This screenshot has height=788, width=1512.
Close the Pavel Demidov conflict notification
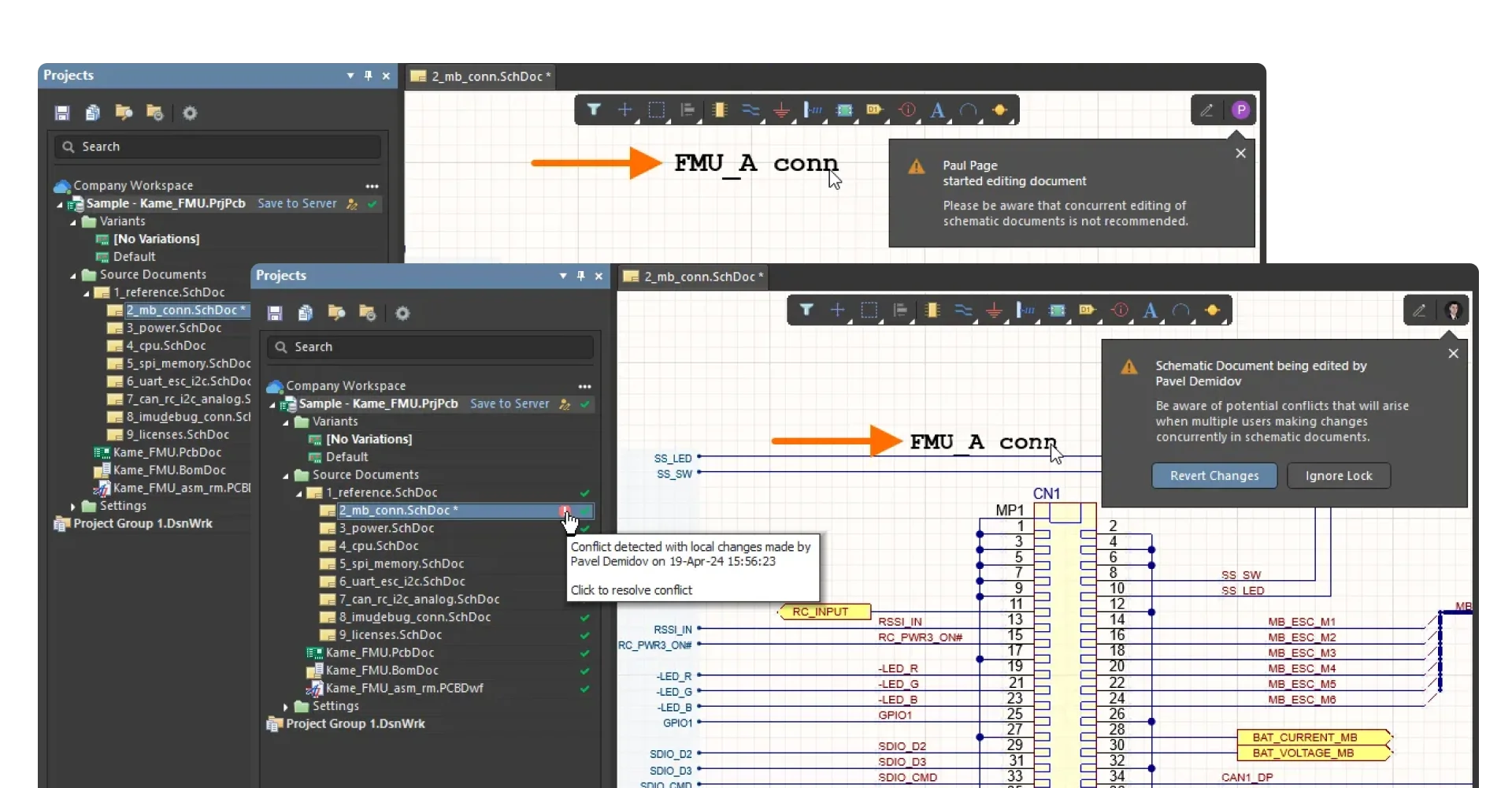tap(1454, 354)
